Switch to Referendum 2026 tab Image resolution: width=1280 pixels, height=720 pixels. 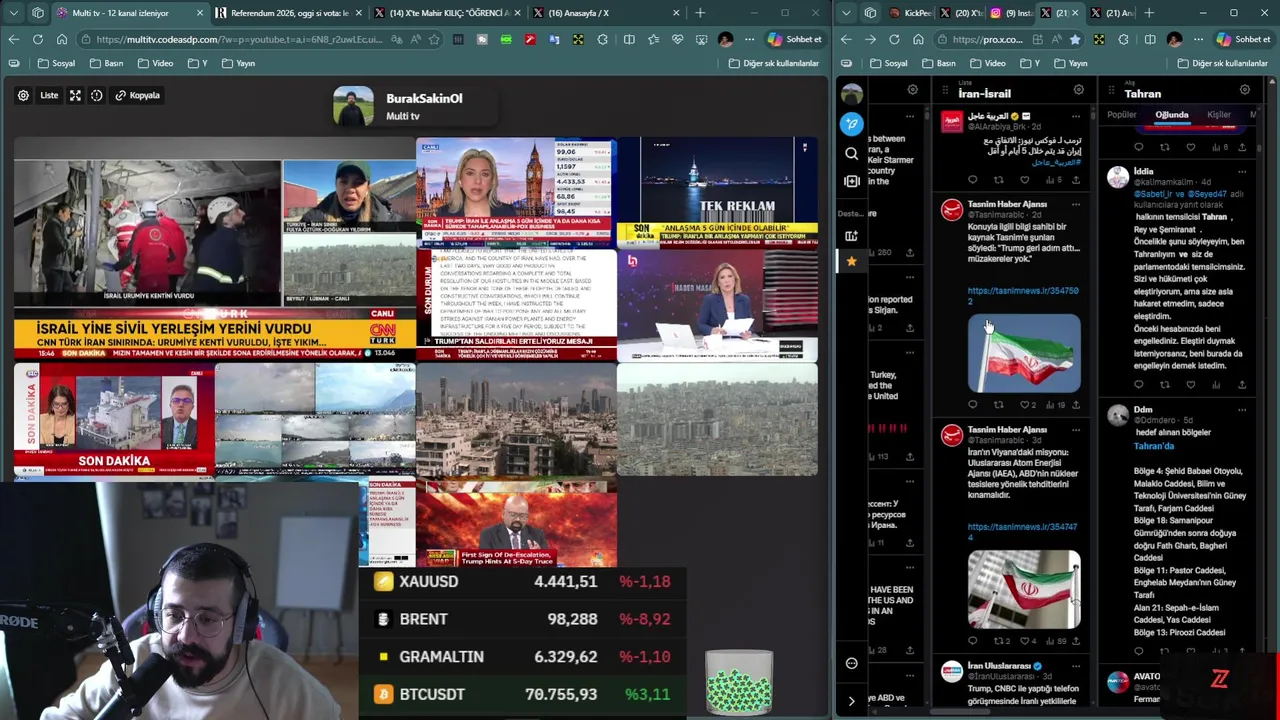click(x=290, y=13)
